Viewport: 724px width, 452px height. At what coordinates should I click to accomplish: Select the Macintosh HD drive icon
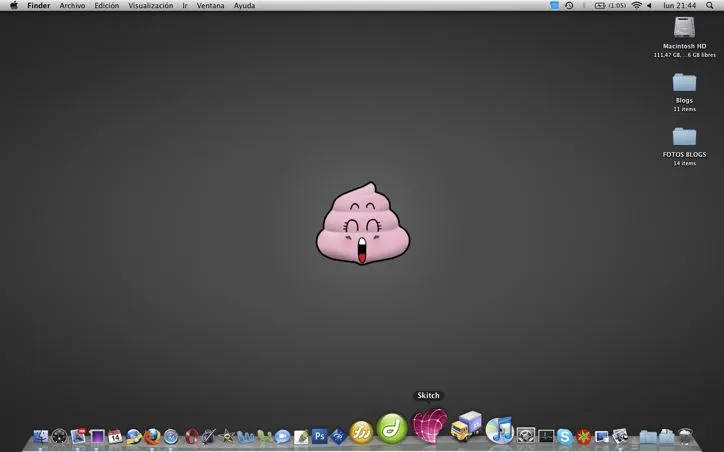click(x=684, y=27)
